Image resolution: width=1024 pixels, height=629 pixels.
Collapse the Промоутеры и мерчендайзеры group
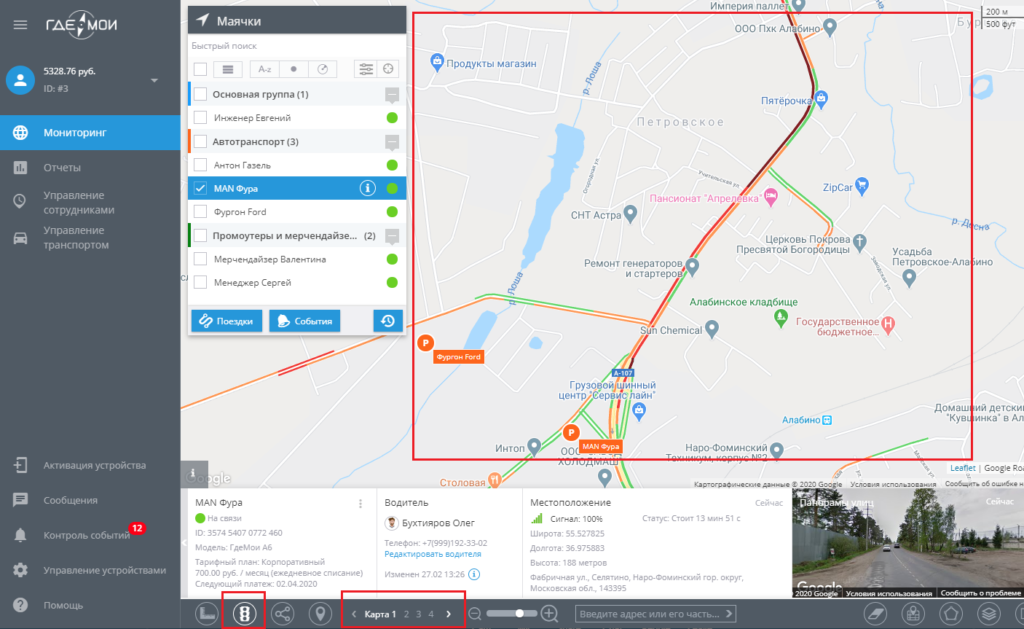coord(392,236)
